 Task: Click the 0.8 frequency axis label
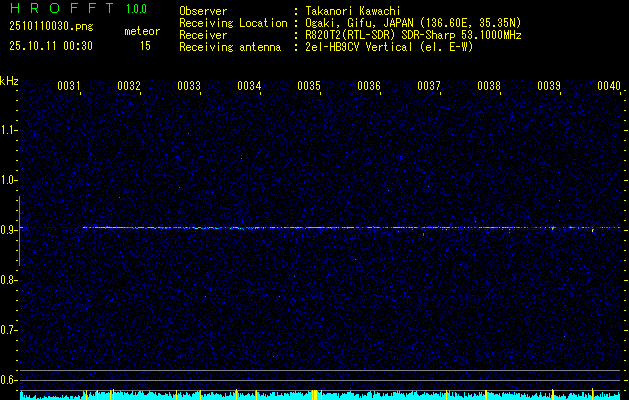(x=7, y=280)
